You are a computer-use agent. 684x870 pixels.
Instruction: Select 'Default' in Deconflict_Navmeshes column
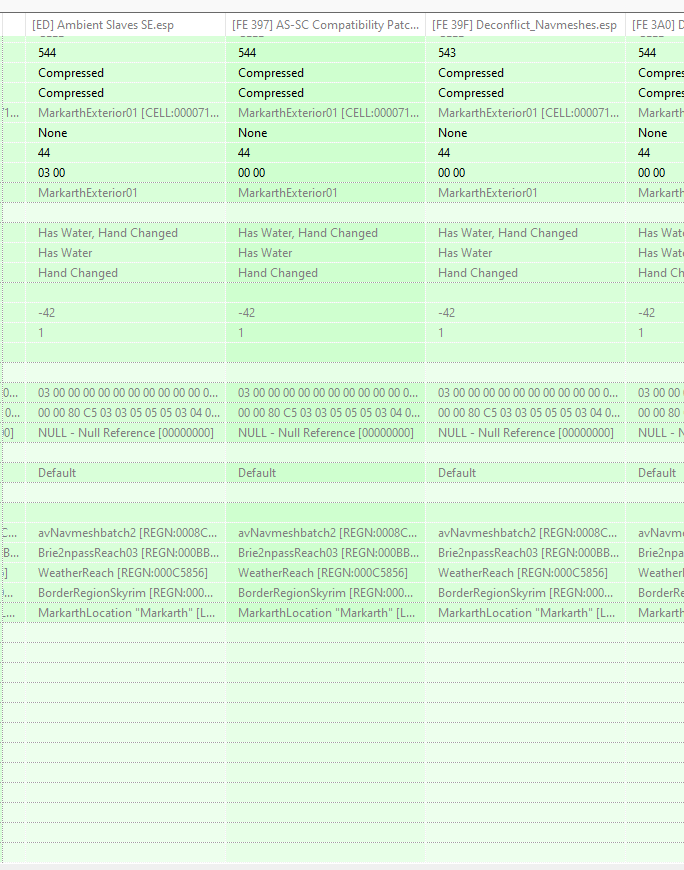[457, 473]
